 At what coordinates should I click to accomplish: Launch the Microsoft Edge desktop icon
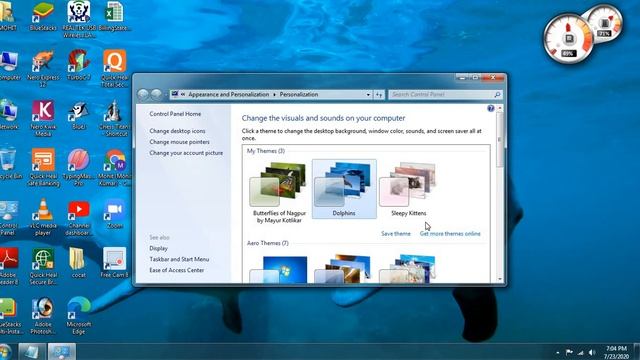pos(79,316)
